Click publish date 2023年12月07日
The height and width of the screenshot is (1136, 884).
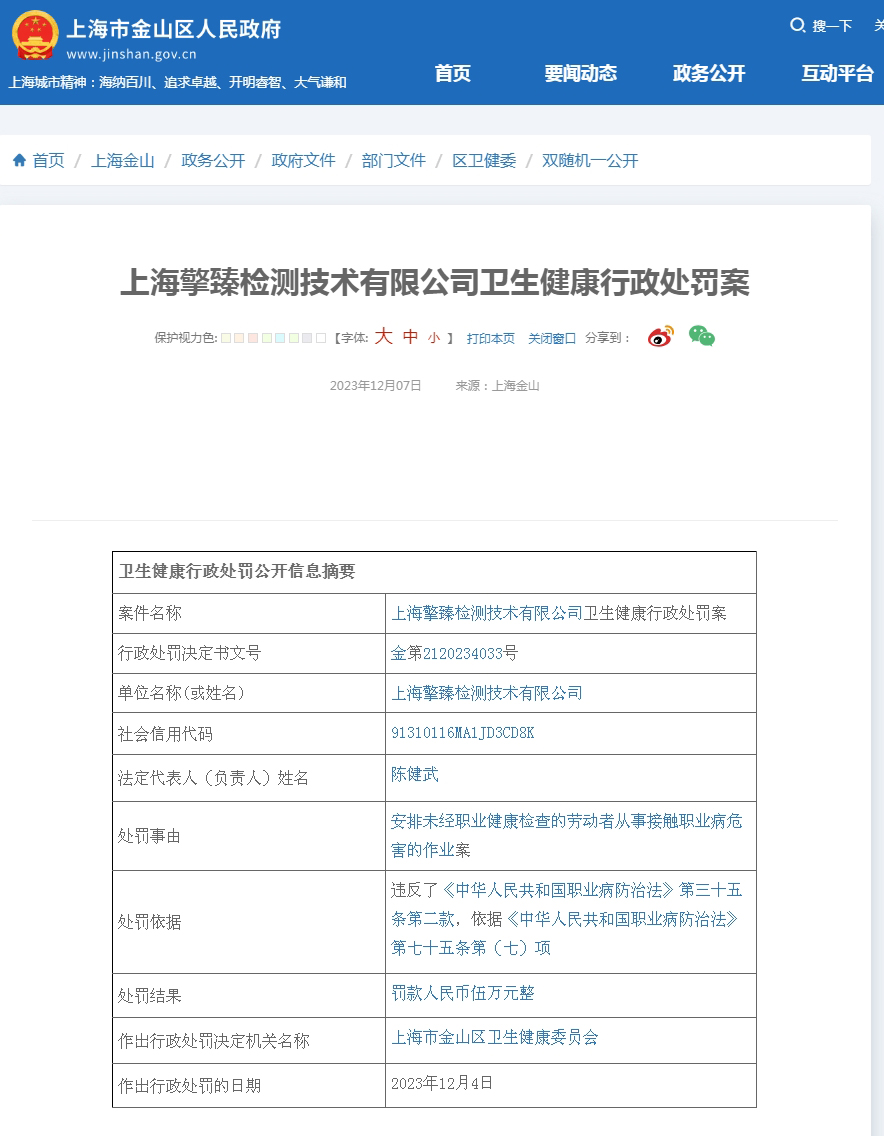375,385
